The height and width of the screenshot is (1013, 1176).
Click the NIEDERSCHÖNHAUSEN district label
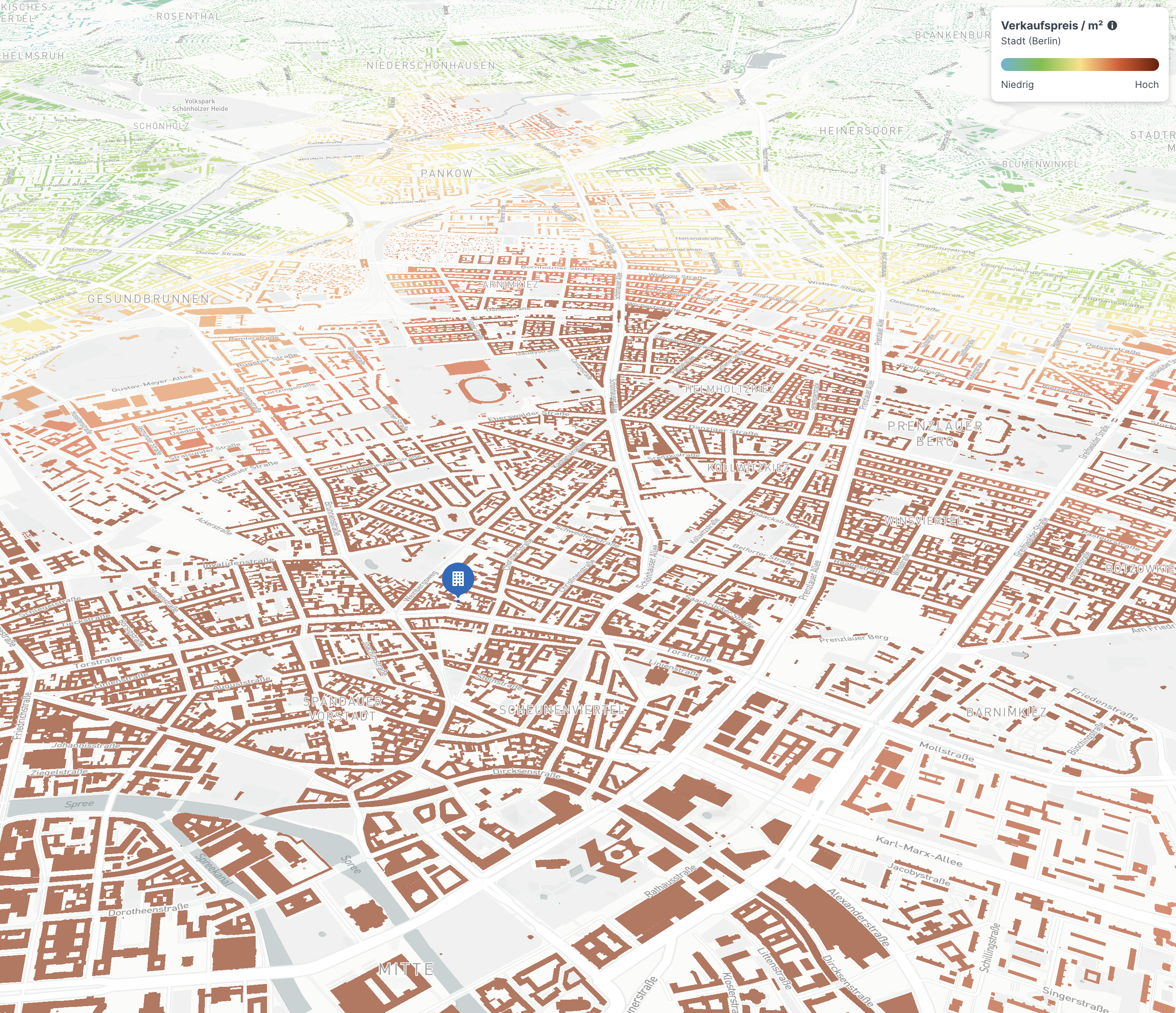point(431,65)
